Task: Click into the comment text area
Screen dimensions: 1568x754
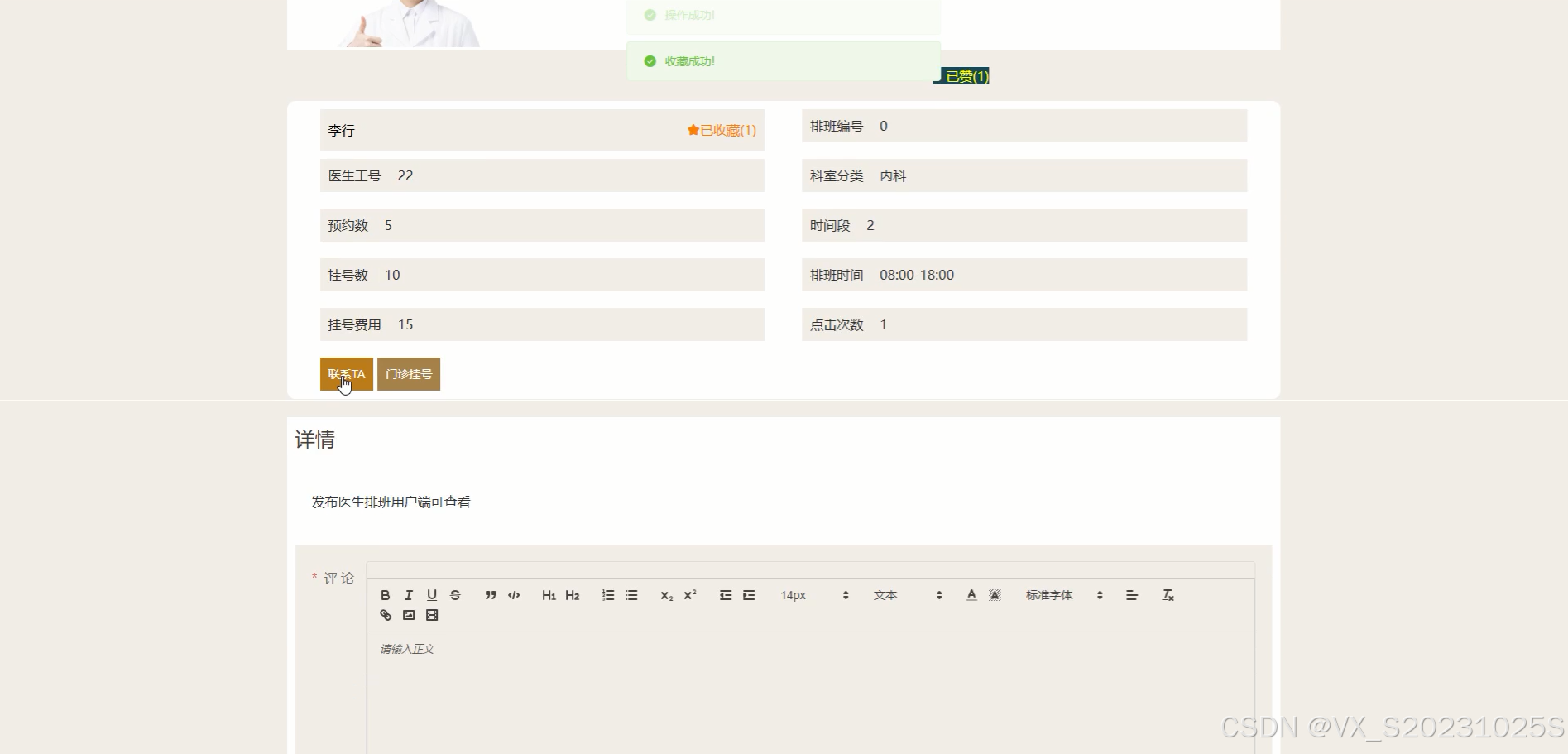Action: click(811, 693)
